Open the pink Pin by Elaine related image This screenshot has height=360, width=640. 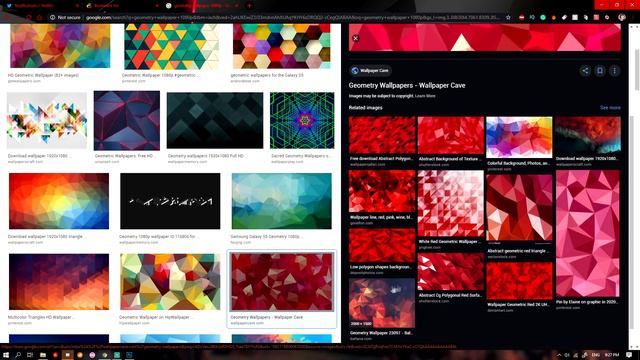click(x=588, y=233)
